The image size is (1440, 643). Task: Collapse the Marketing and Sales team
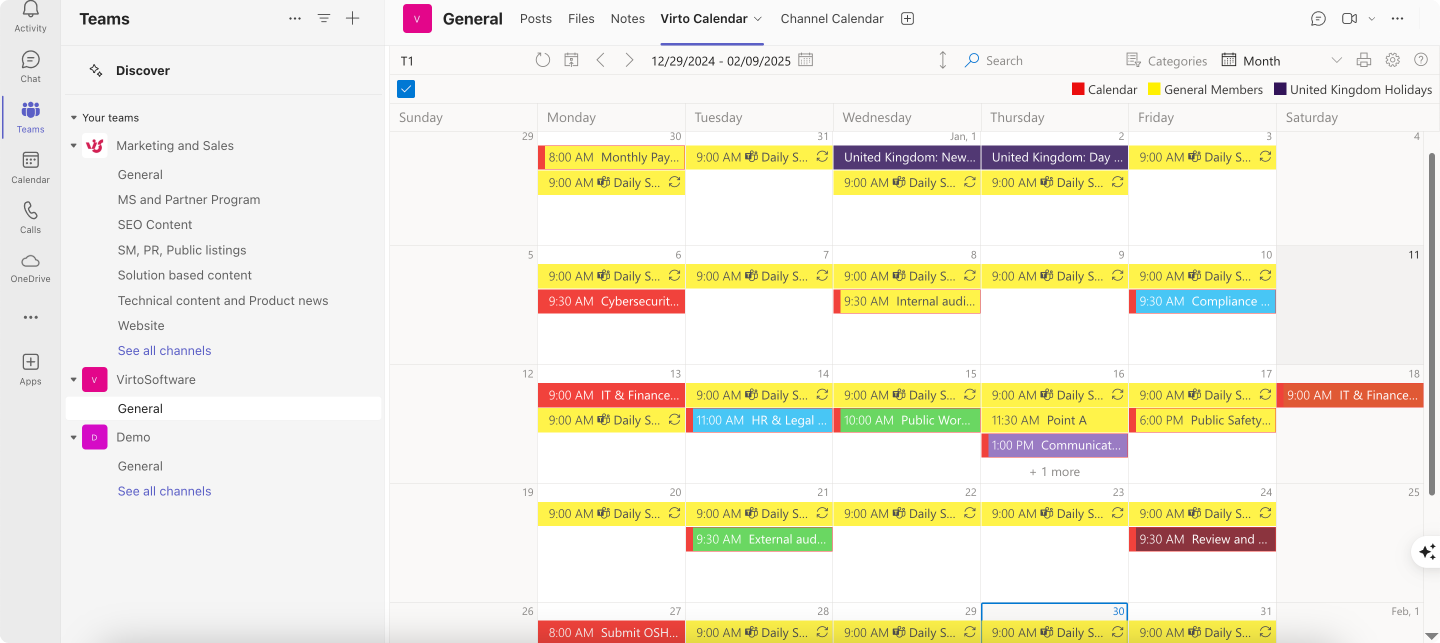coord(73,146)
